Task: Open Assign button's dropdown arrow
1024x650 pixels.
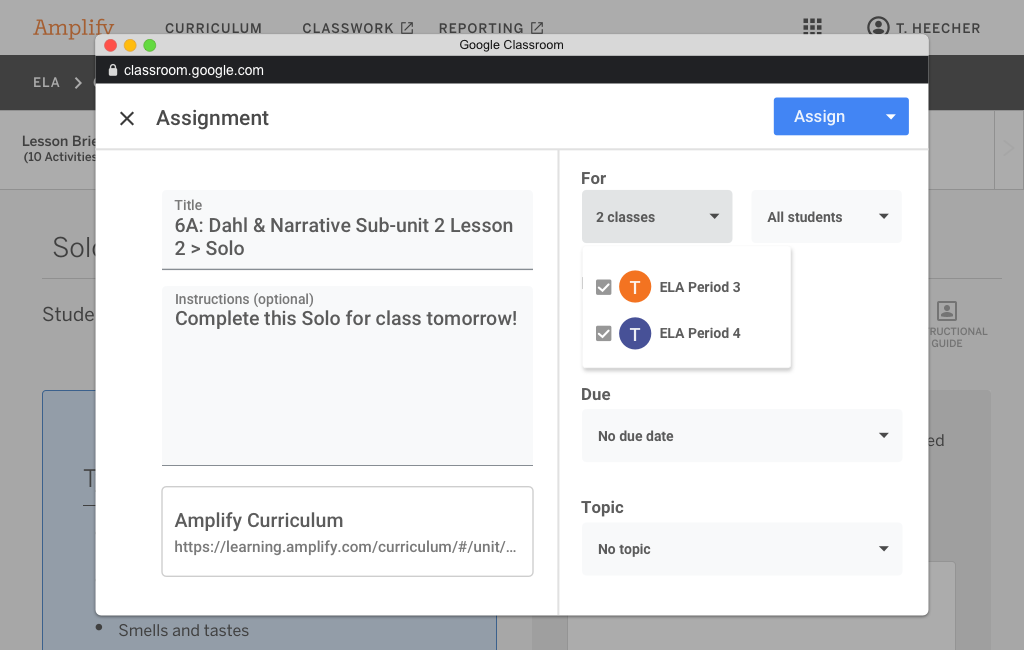Action: (890, 117)
